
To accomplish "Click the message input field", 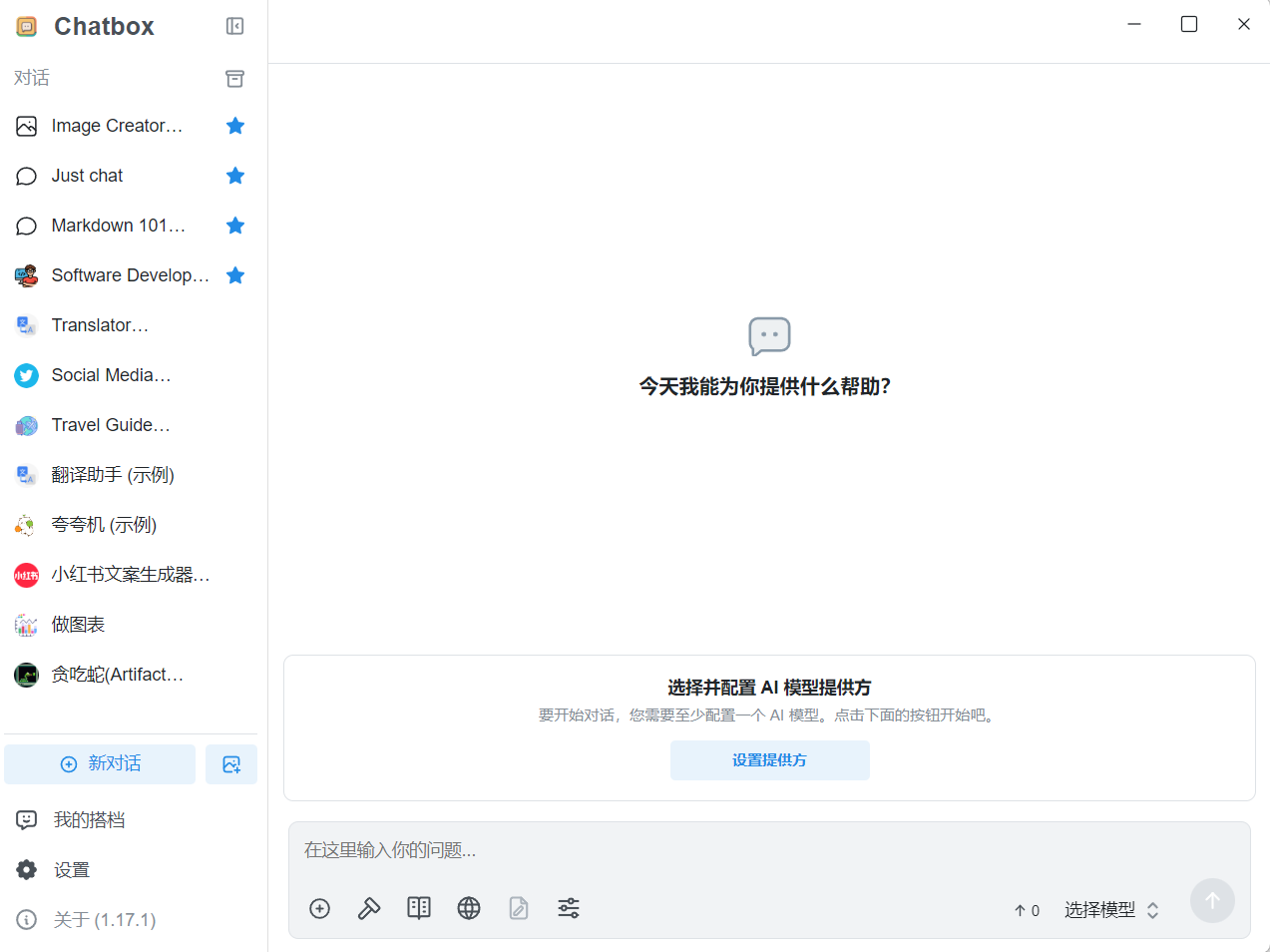I will pyautogui.click(x=698, y=850).
